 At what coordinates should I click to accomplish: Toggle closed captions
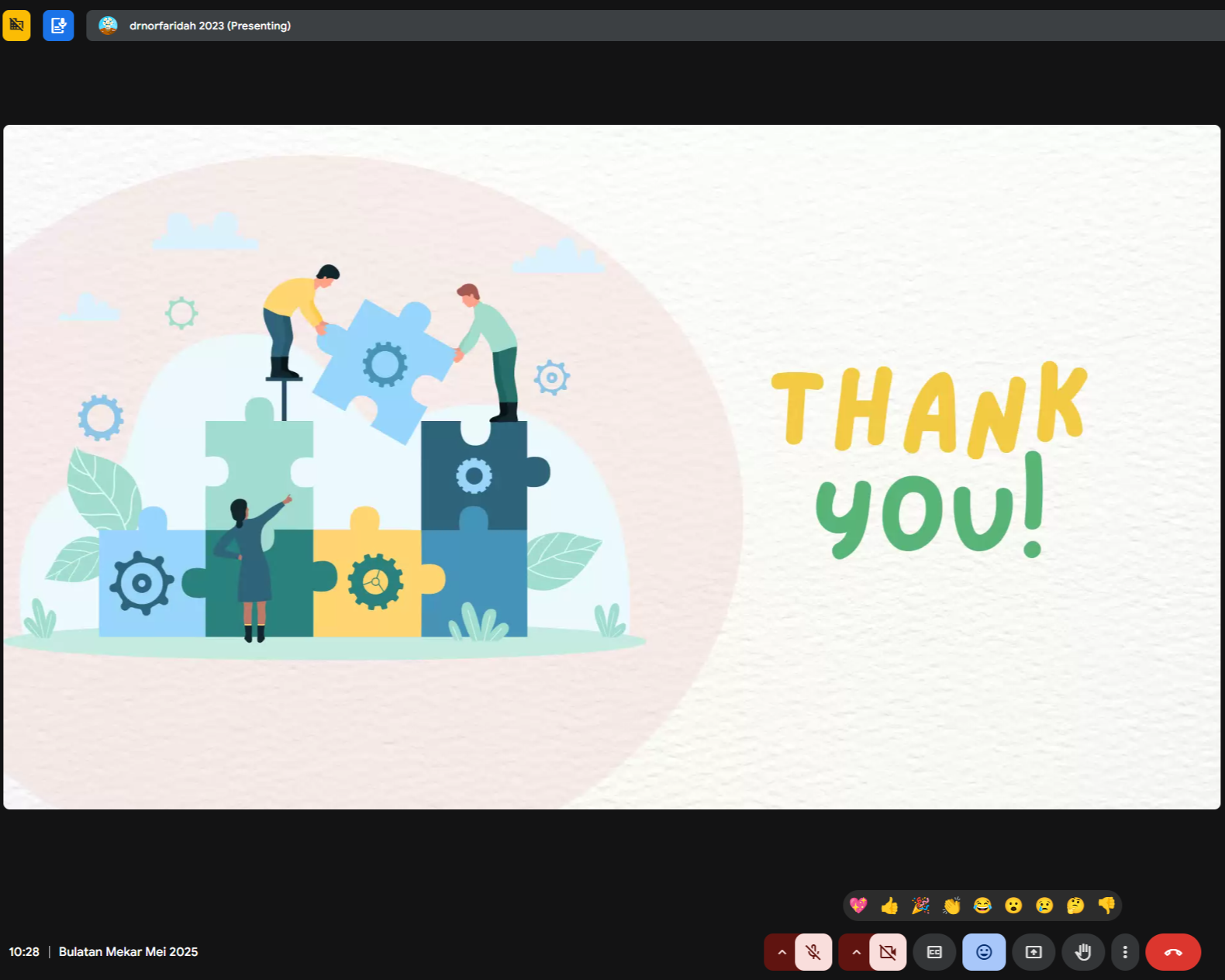pyautogui.click(x=934, y=952)
